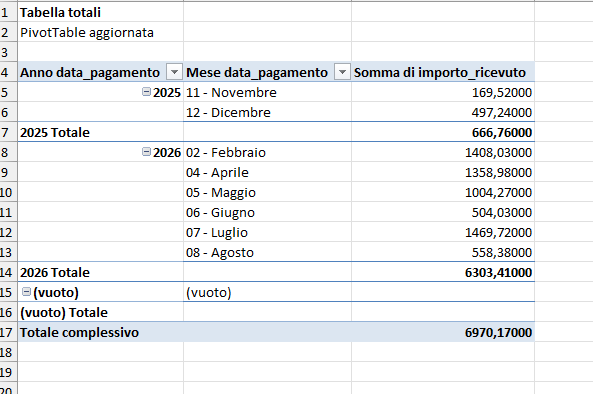Screen dimensions: 593x394
Task: Collapse the 2025 year group
Action: click(146, 92)
